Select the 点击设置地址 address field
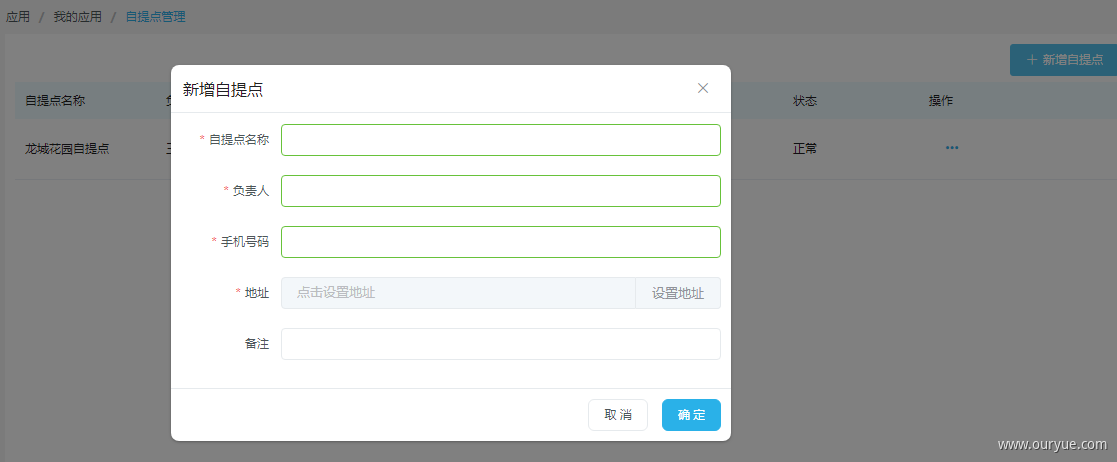This screenshot has width=1117, height=462. pos(458,293)
